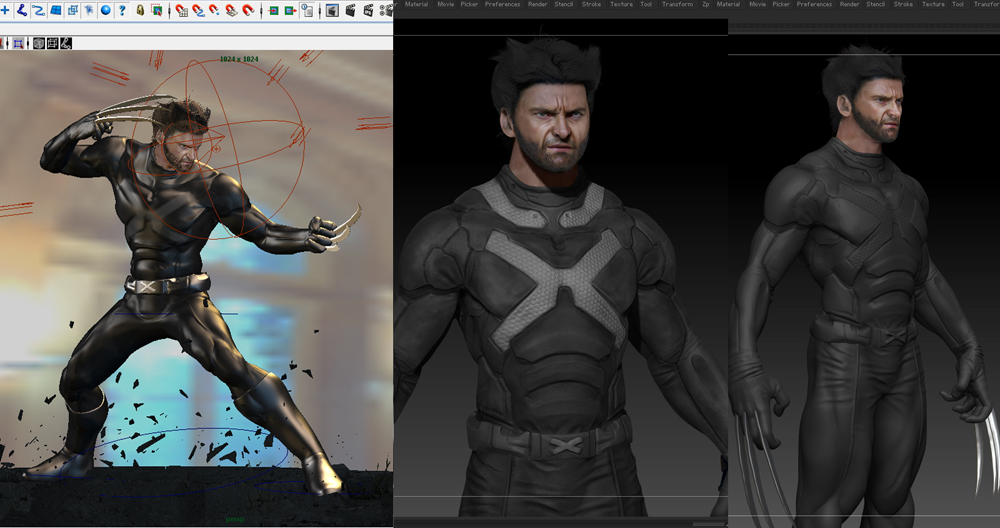Open the right ZBrush Picker menu

(781, 4)
